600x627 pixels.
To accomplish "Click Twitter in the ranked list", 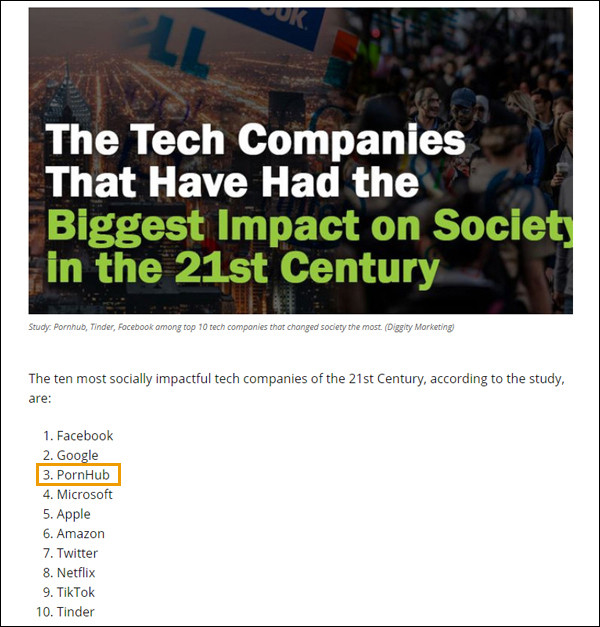I will tap(77, 553).
